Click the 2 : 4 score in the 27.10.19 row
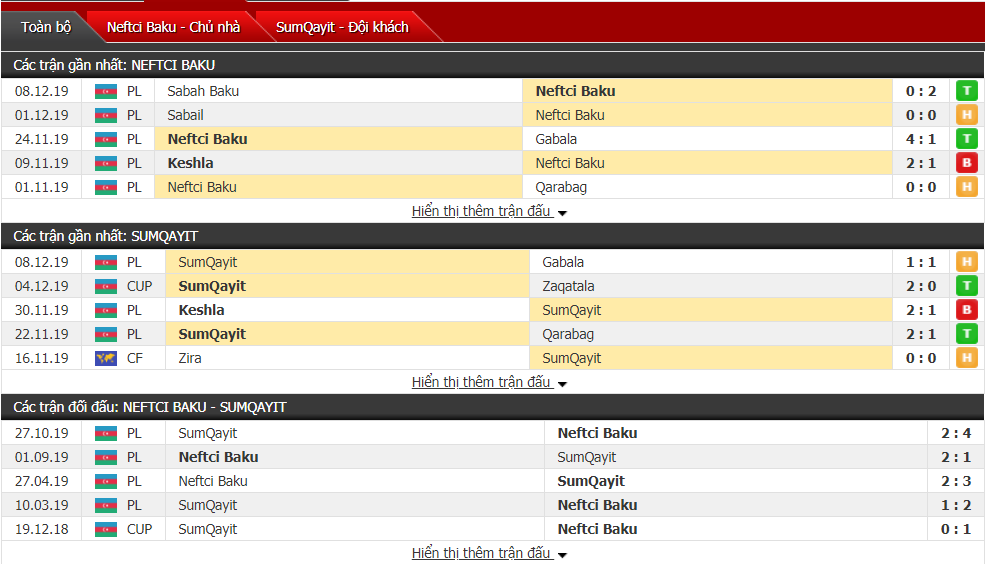Viewport: 986px width, 564px height. (956, 433)
